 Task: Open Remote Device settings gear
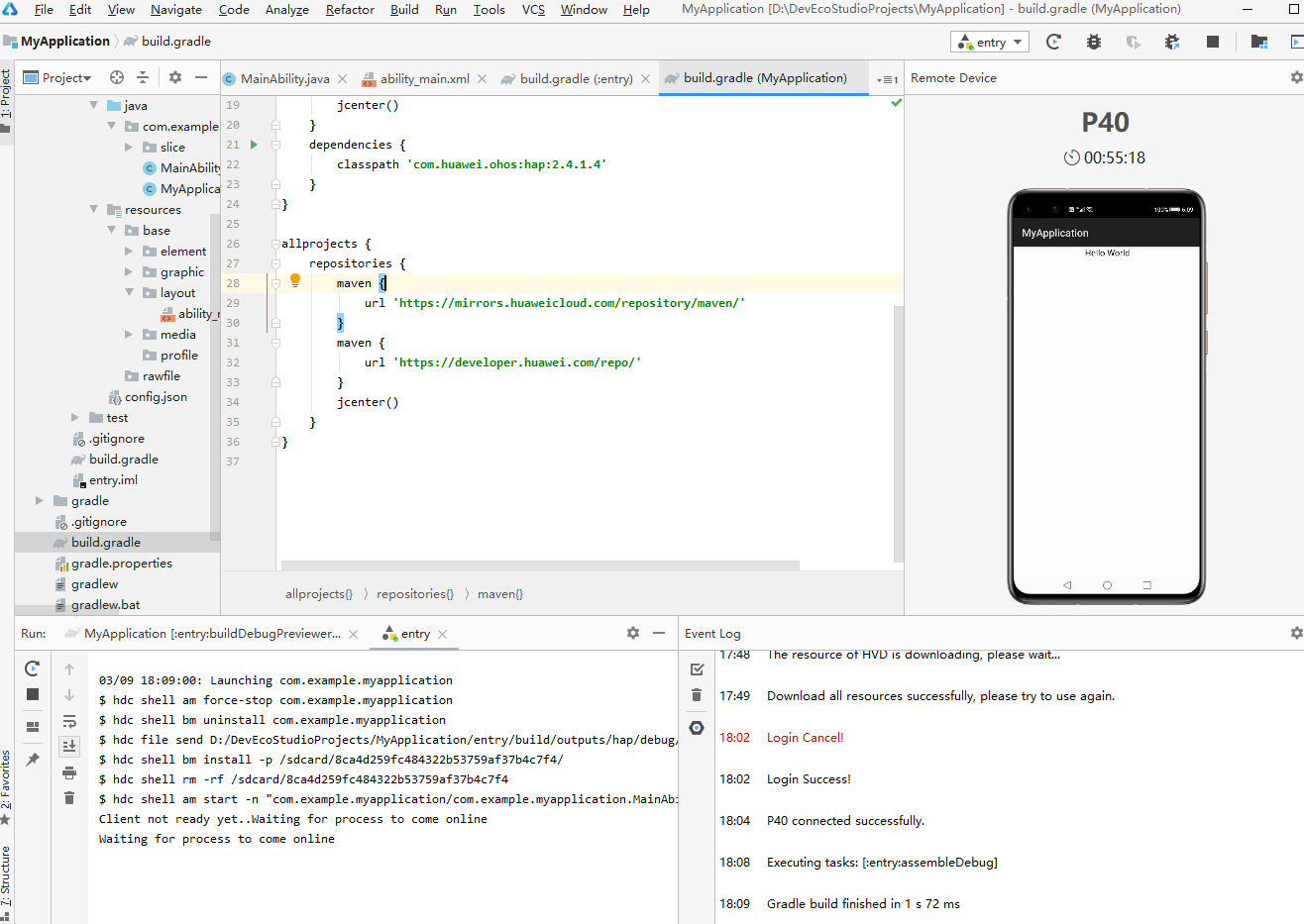click(1295, 77)
